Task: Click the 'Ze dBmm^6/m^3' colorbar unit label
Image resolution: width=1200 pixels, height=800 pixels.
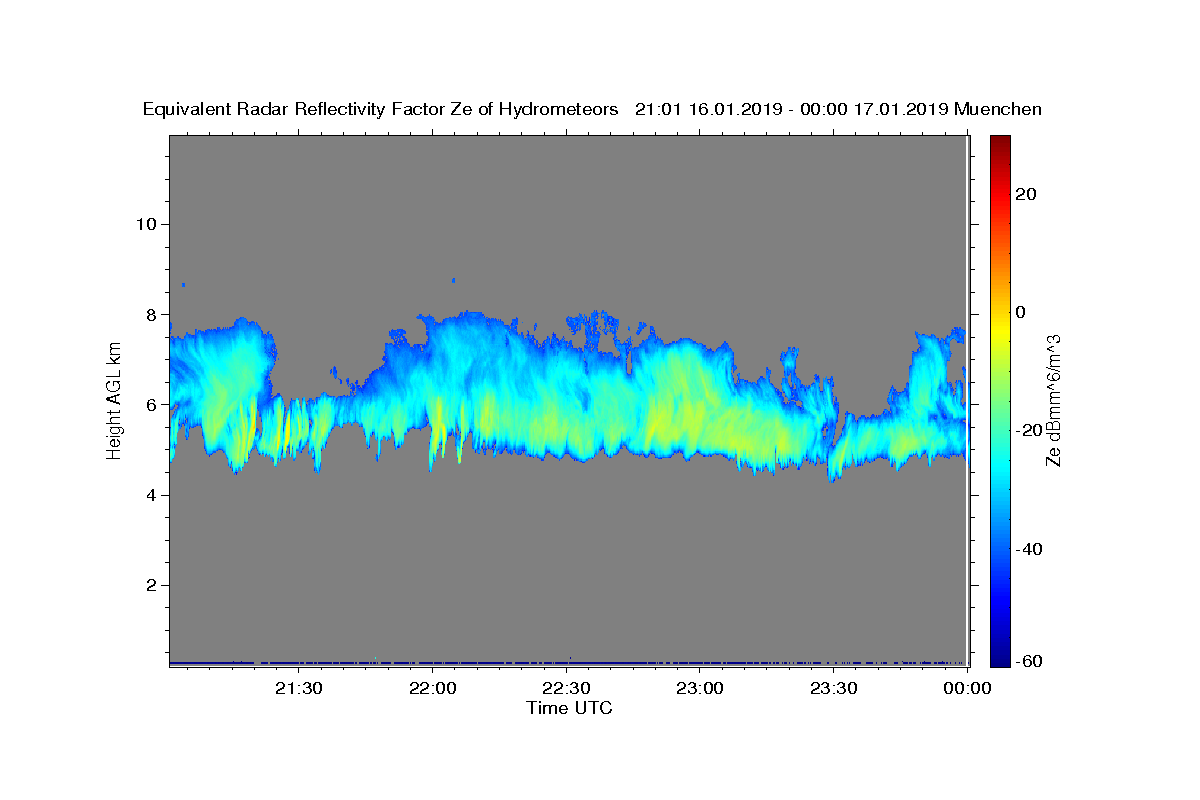Action: (1053, 400)
